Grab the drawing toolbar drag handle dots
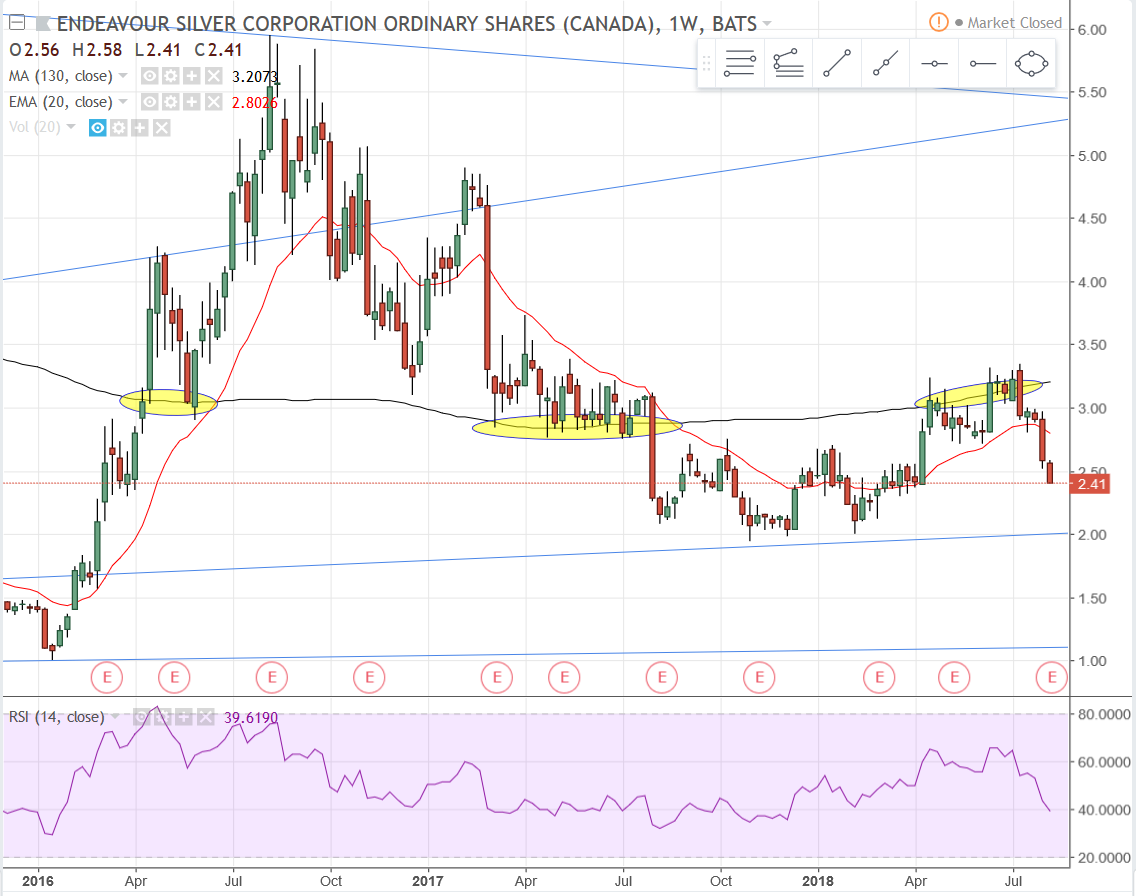This screenshot has width=1136, height=896. coord(706,64)
